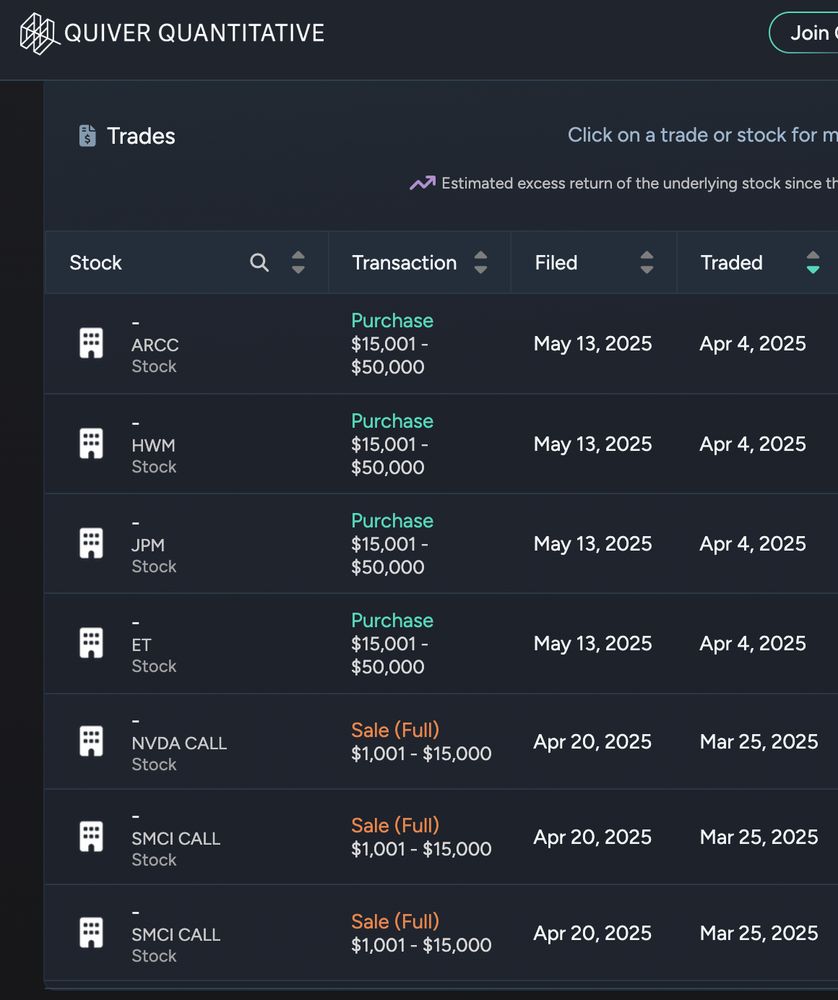Image resolution: width=838 pixels, height=1000 pixels.
Task: Click the Purchase label in the ARCC row
Action: tap(392, 320)
